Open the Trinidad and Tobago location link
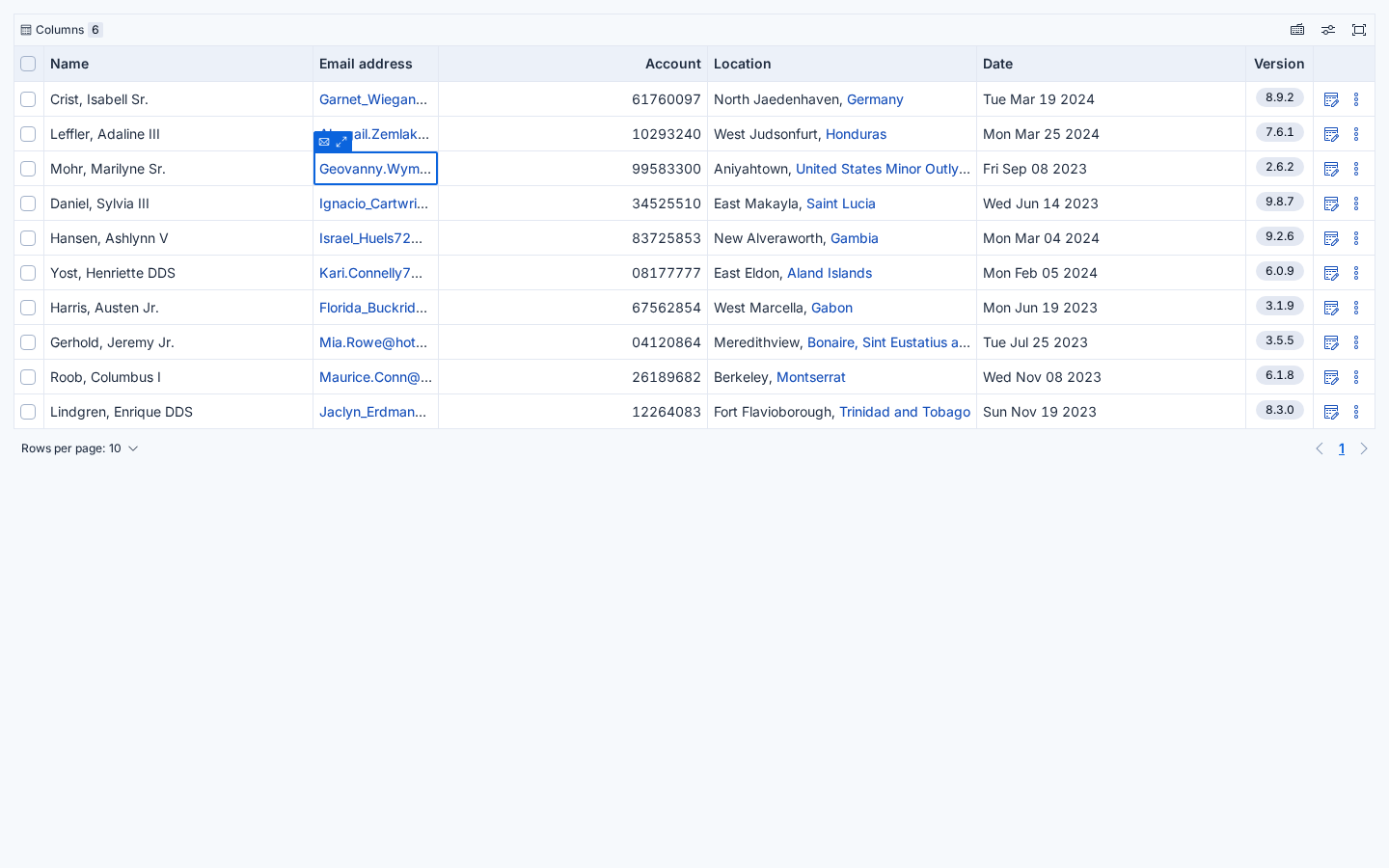This screenshot has width=1389, height=868. coord(905,412)
